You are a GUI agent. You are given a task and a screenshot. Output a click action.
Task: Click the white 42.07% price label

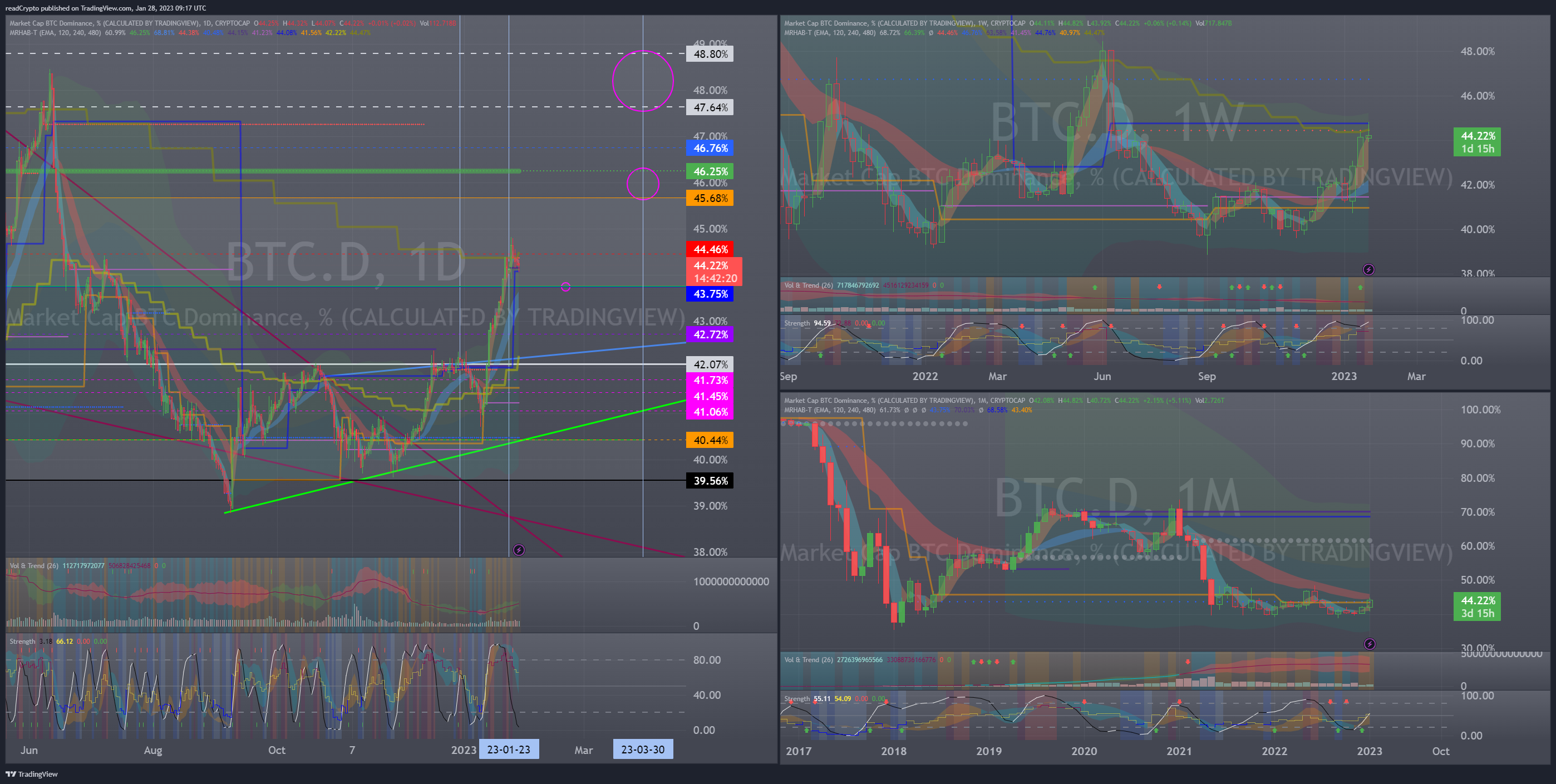click(710, 364)
